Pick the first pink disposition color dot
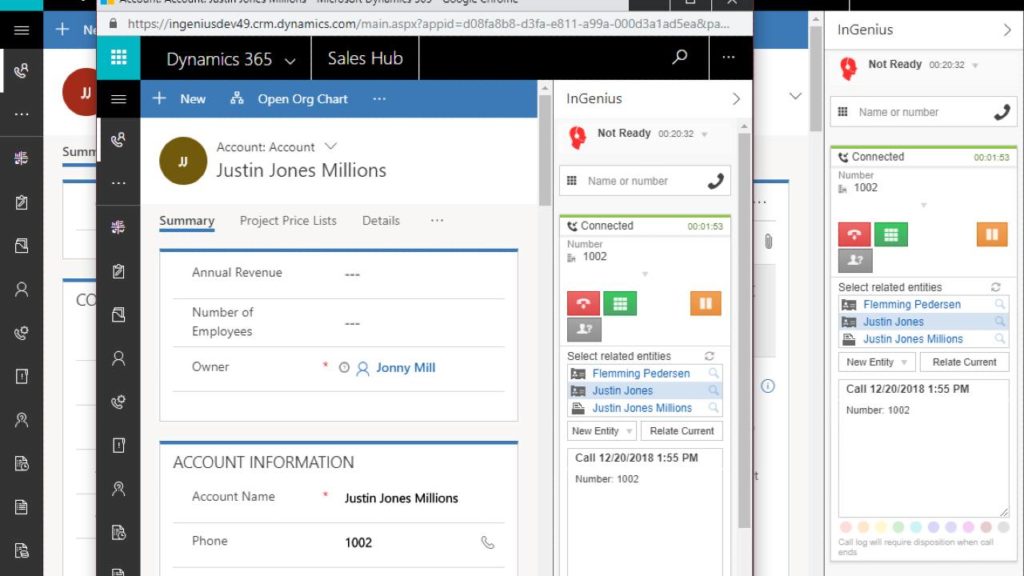Image resolution: width=1024 pixels, height=576 pixels. coord(846,527)
